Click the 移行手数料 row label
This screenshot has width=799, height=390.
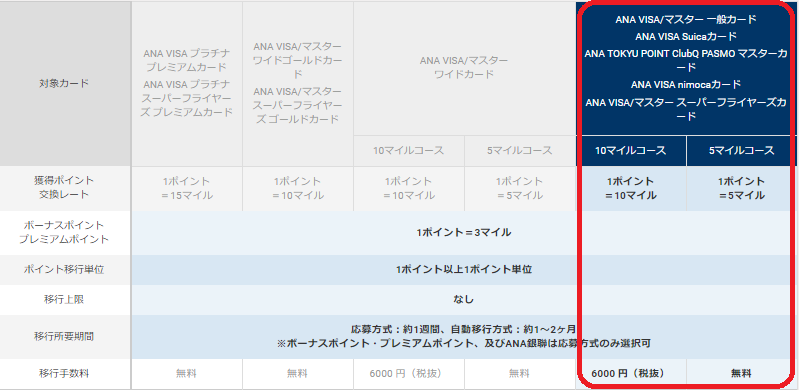(x=65, y=374)
